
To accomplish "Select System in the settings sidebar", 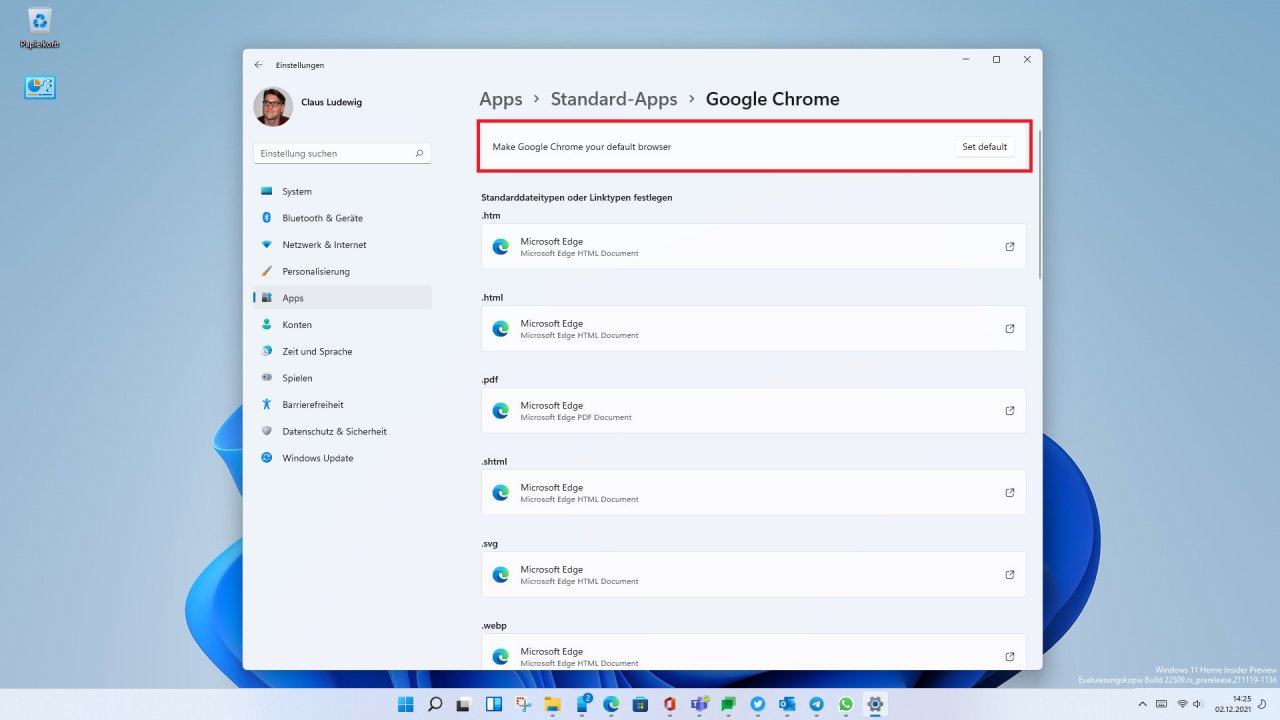I will click(343, 191).
